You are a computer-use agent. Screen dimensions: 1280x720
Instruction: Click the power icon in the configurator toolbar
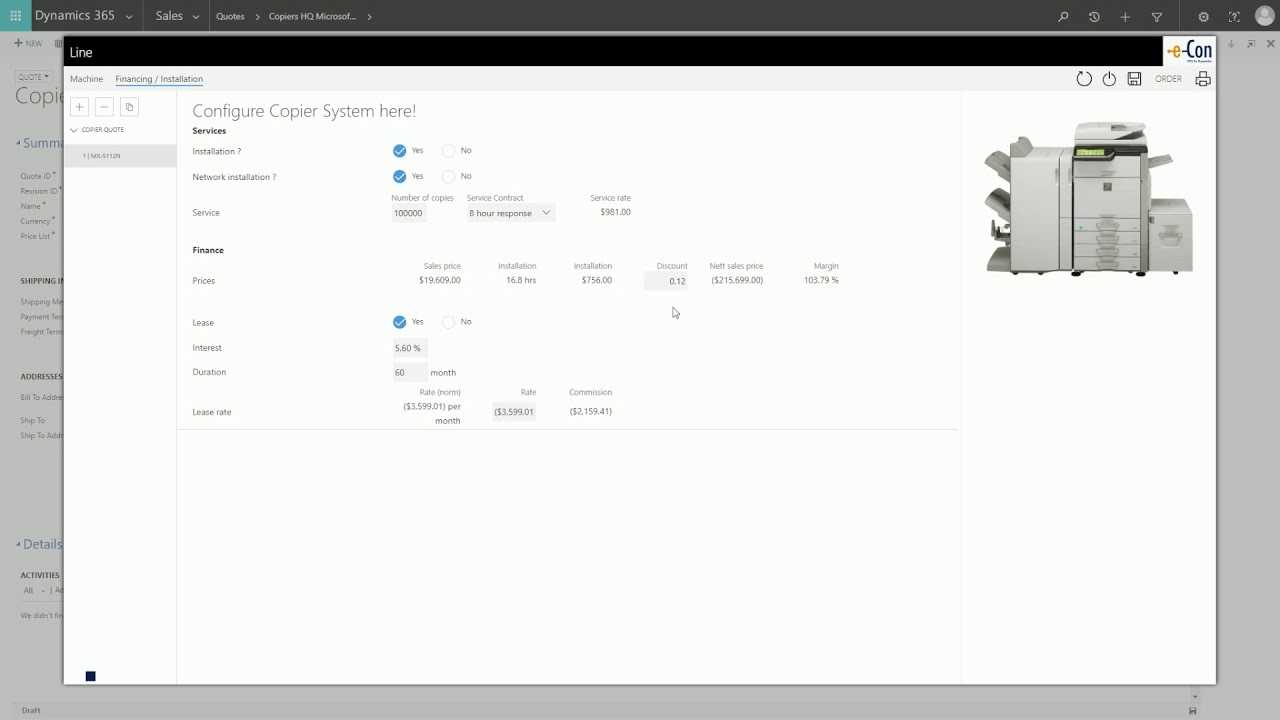(x=1109, y=79)
